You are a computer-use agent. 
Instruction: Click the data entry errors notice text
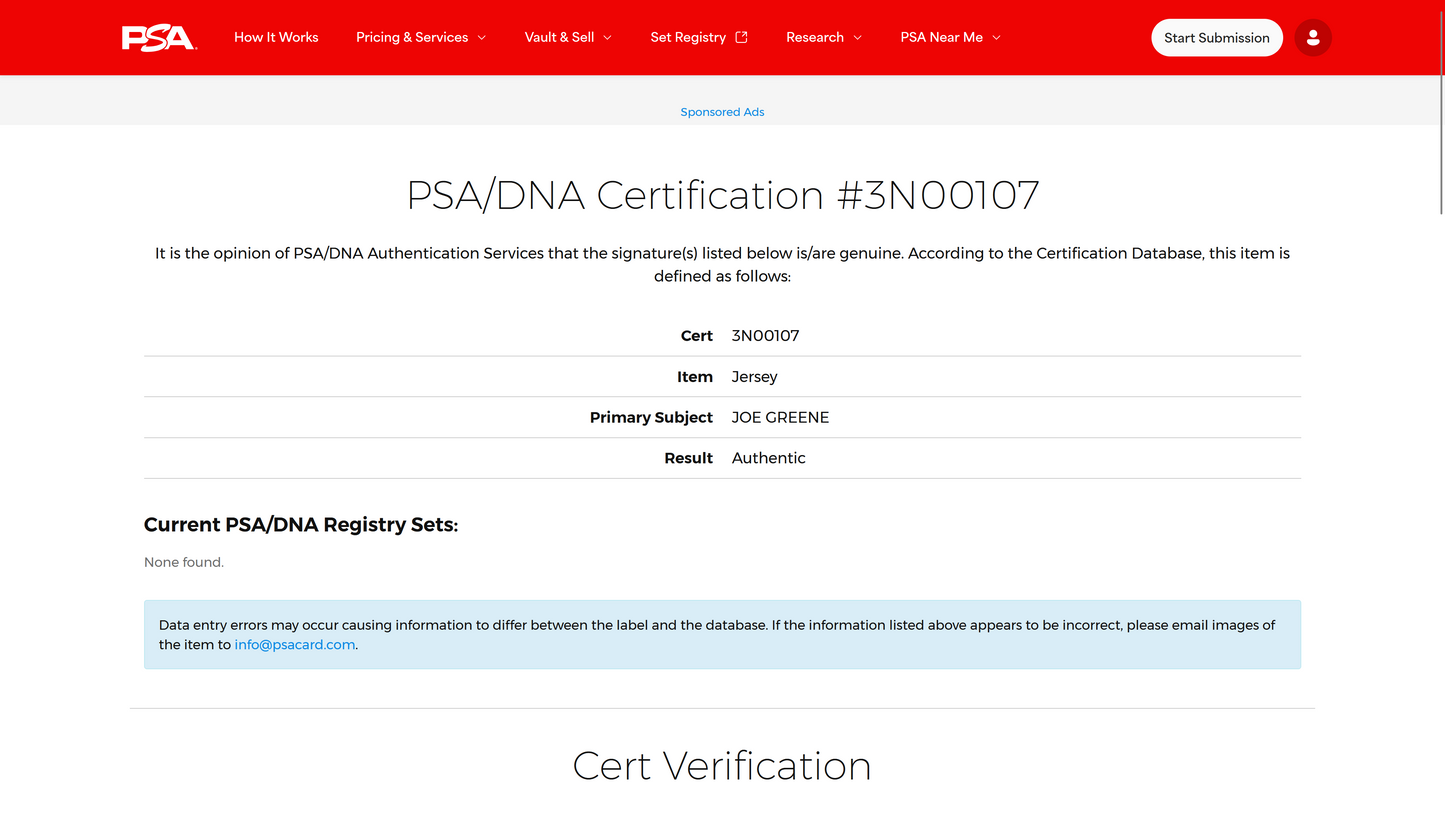[x=717, y=635]
